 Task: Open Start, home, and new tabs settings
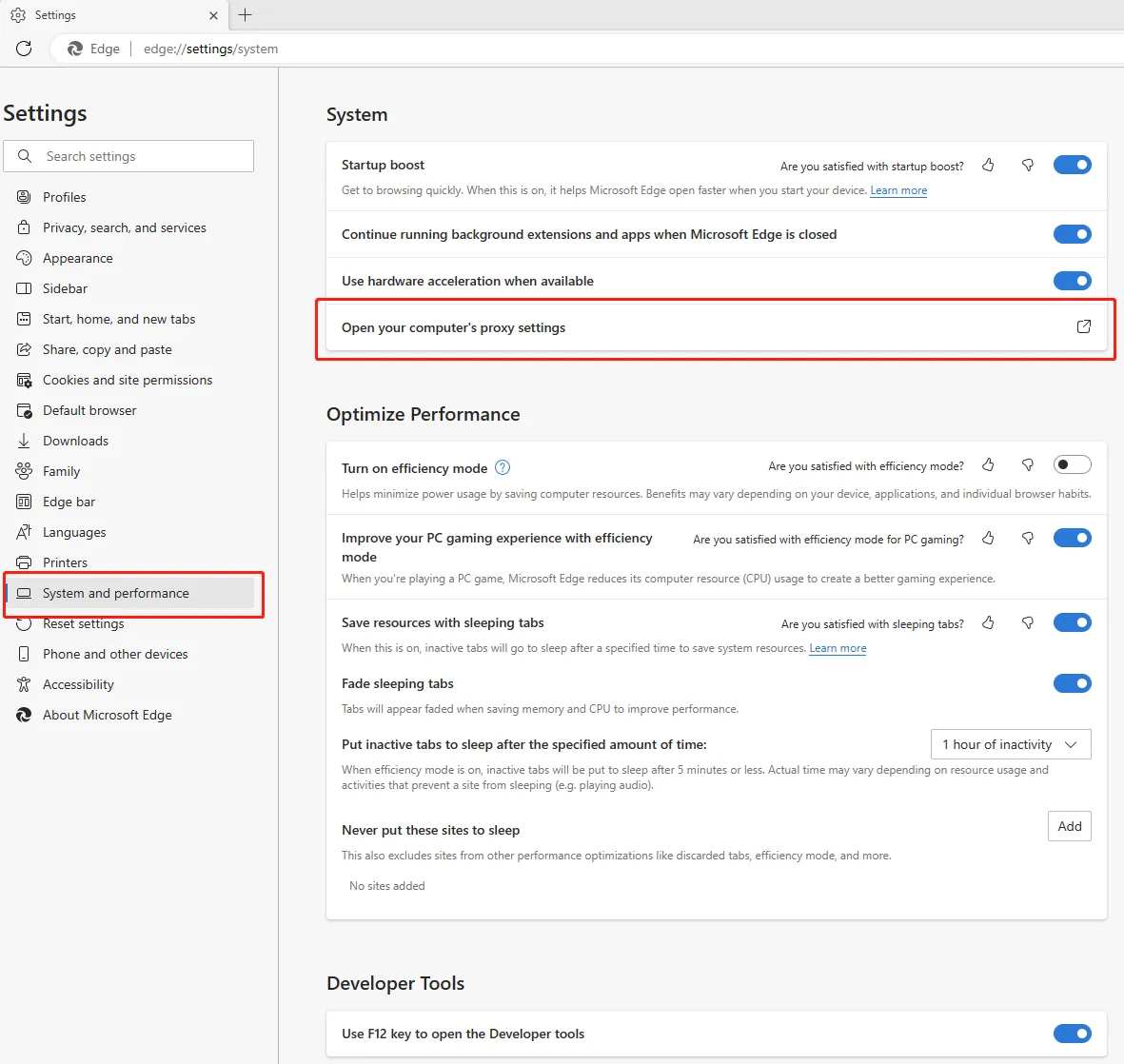(129, 319)
